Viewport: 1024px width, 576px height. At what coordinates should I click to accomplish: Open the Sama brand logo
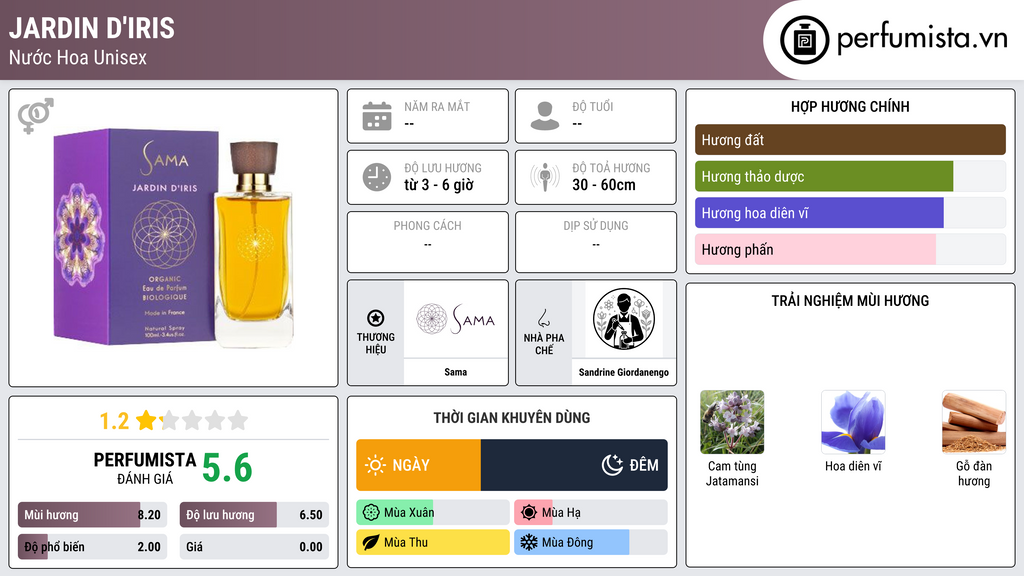455,319
